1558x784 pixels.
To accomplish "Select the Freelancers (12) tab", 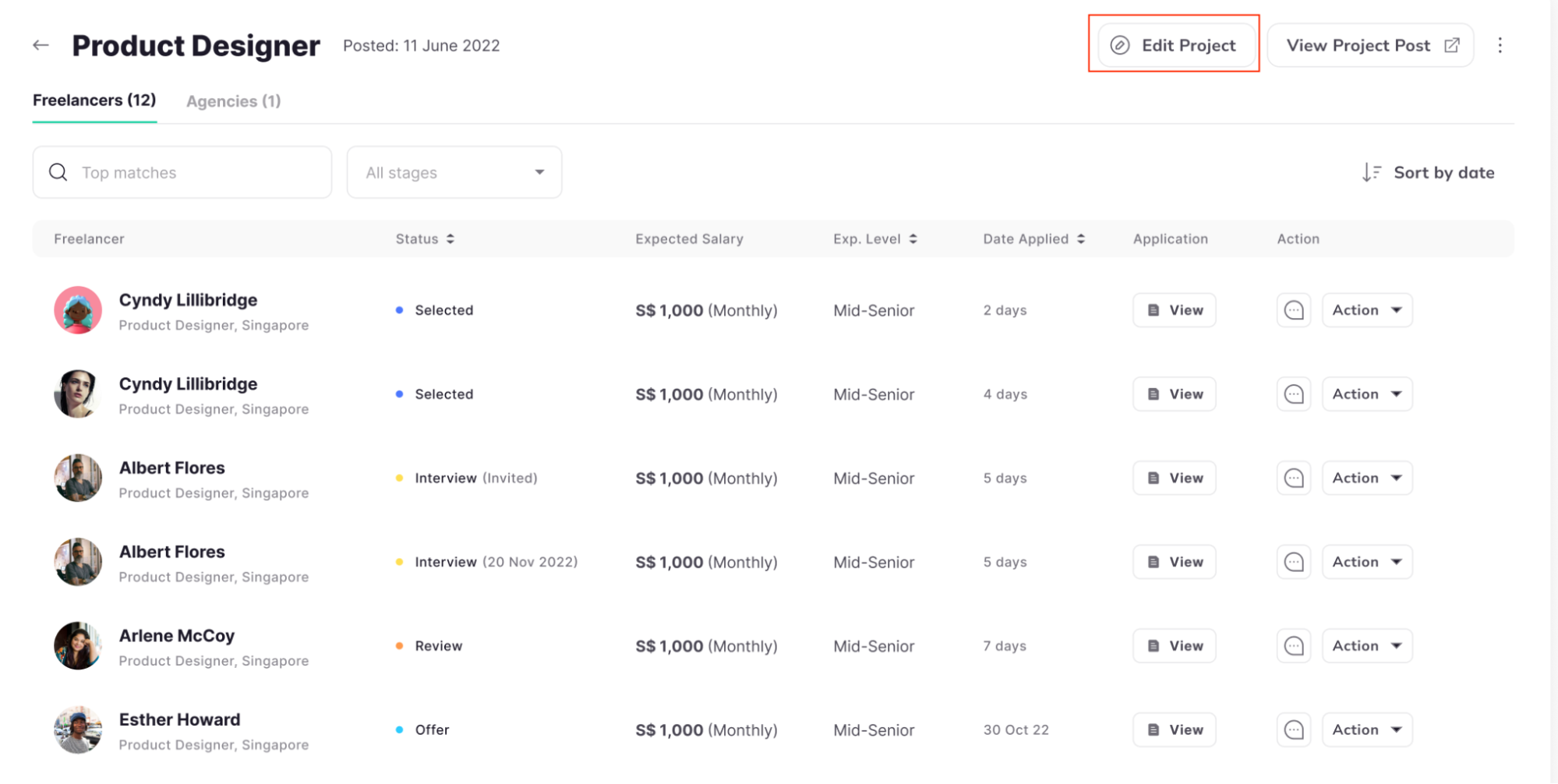I will 94,101.
